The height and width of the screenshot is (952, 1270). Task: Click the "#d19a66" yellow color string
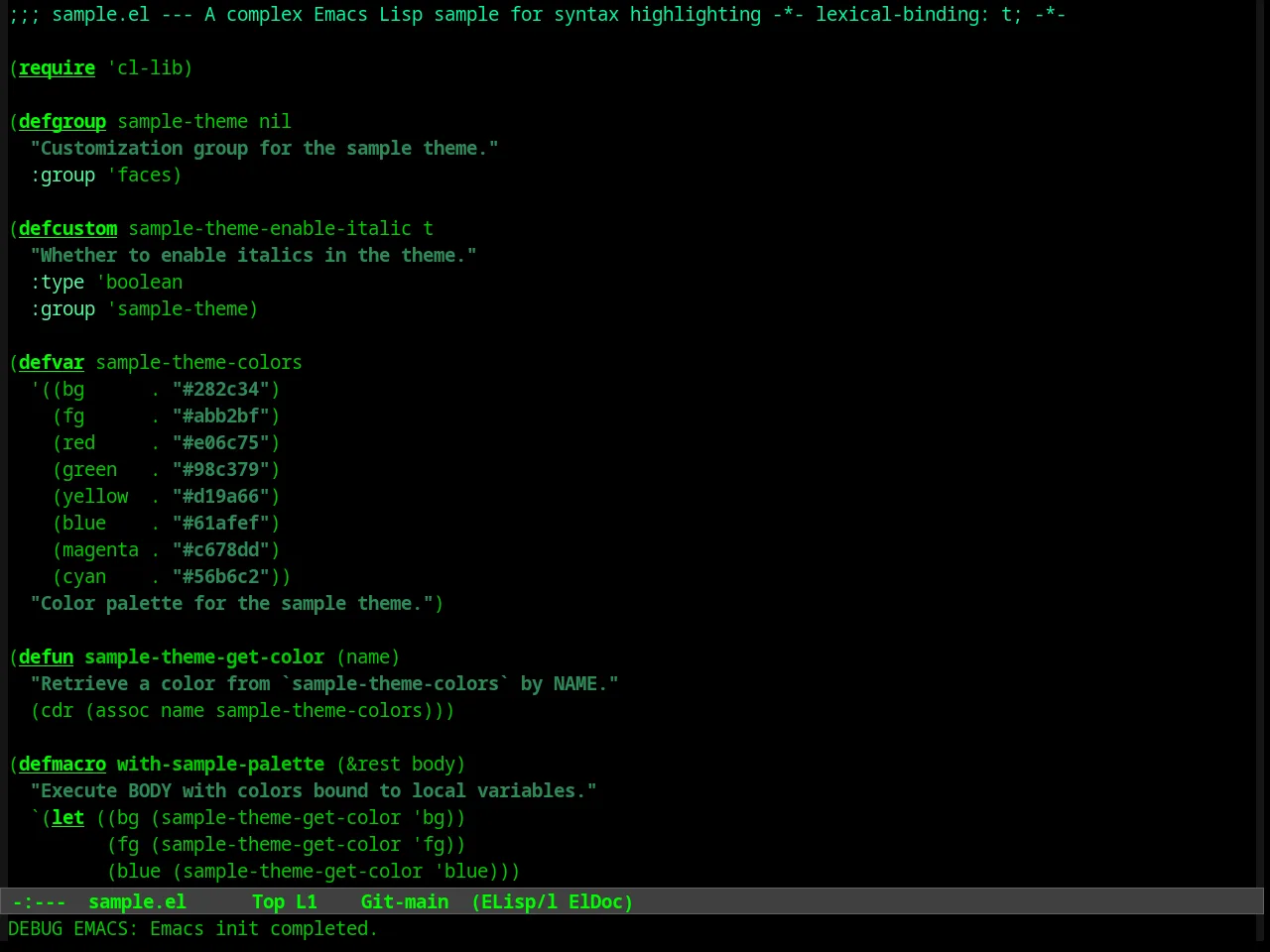221,496
